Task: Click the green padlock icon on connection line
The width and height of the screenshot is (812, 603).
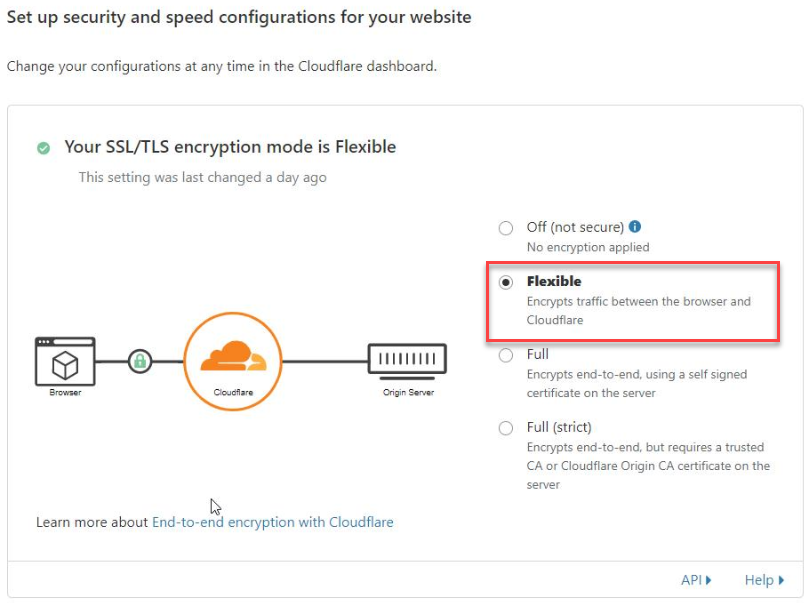Action: click(140, 361)
